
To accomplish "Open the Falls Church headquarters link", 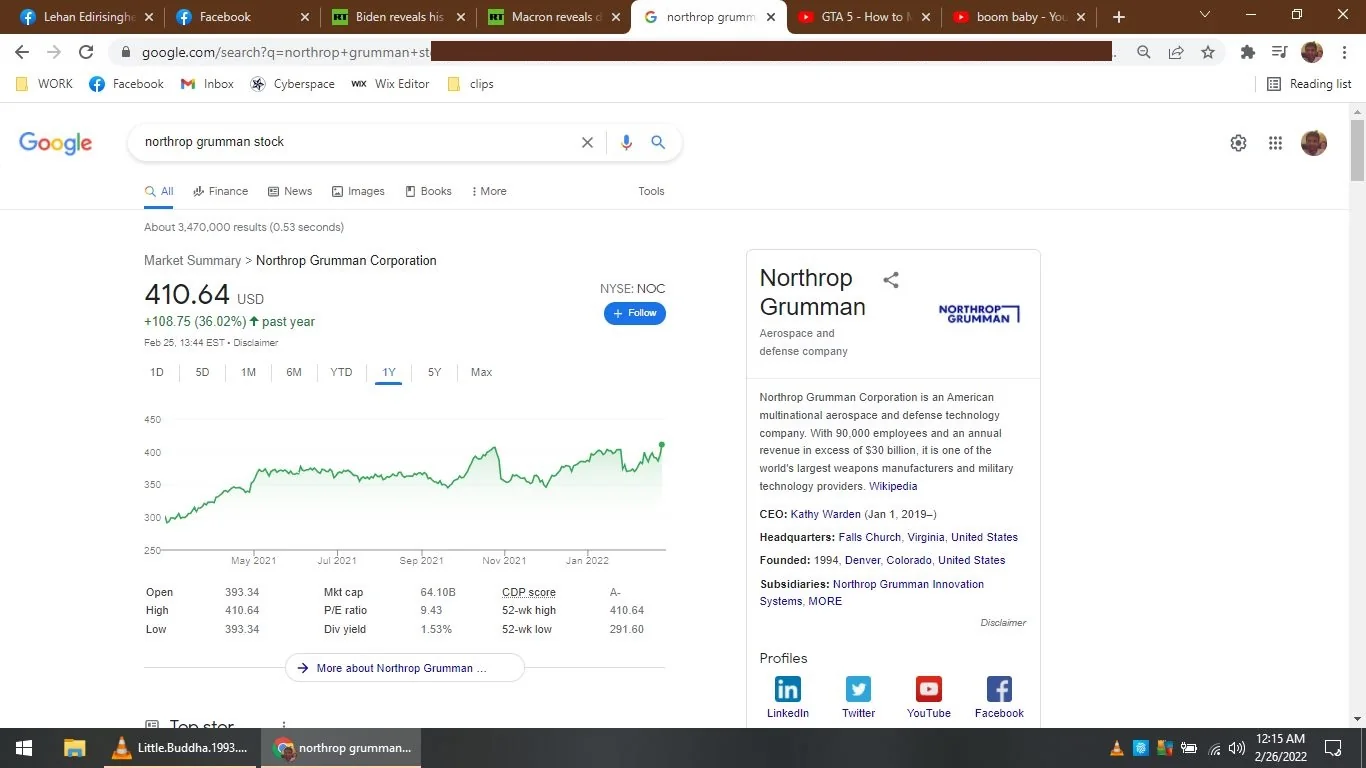I will 870,537.
